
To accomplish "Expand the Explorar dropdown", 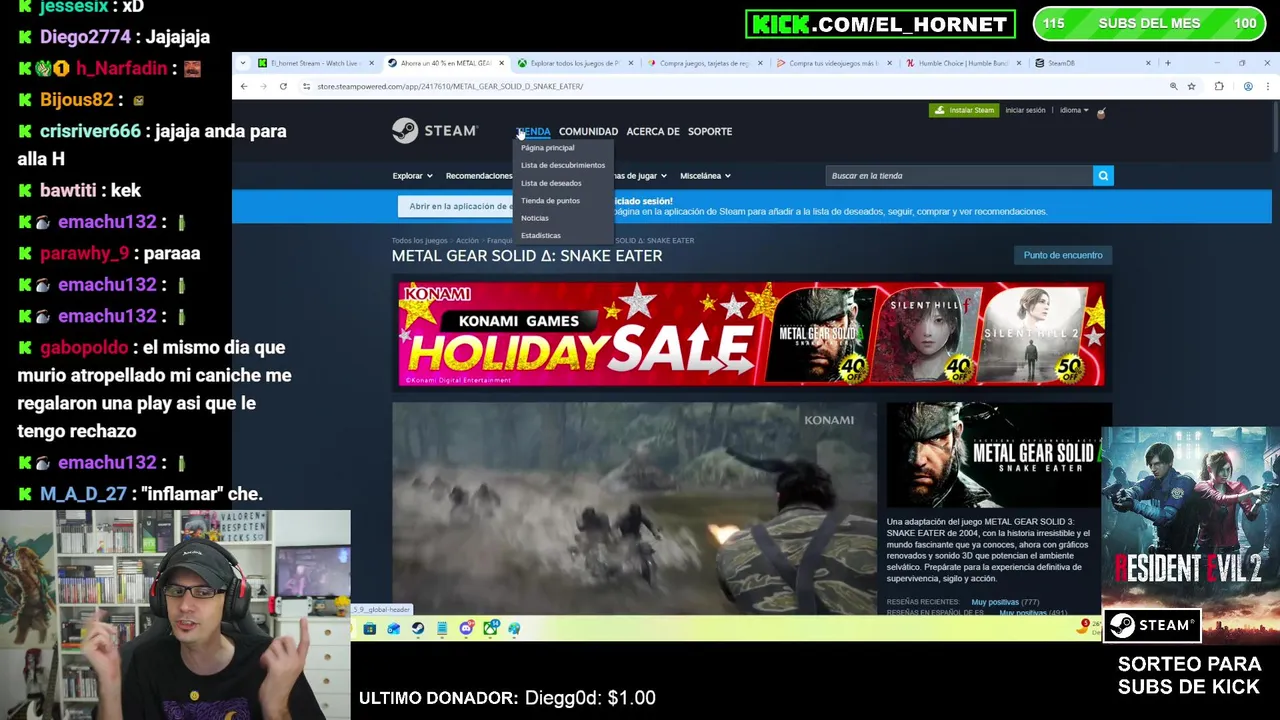I will point(412,176).
